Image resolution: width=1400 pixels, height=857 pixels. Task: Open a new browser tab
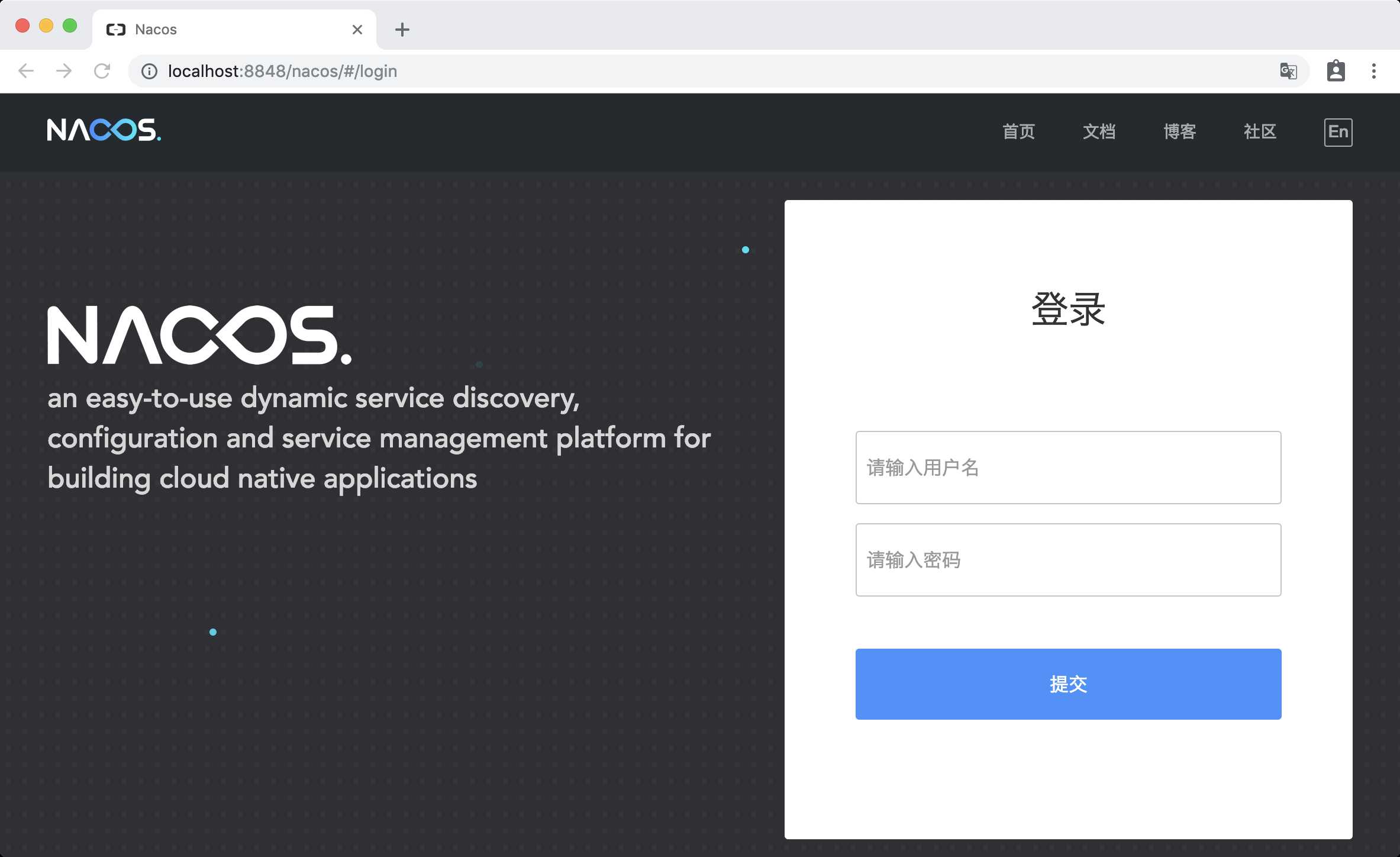tap(402, 29)
